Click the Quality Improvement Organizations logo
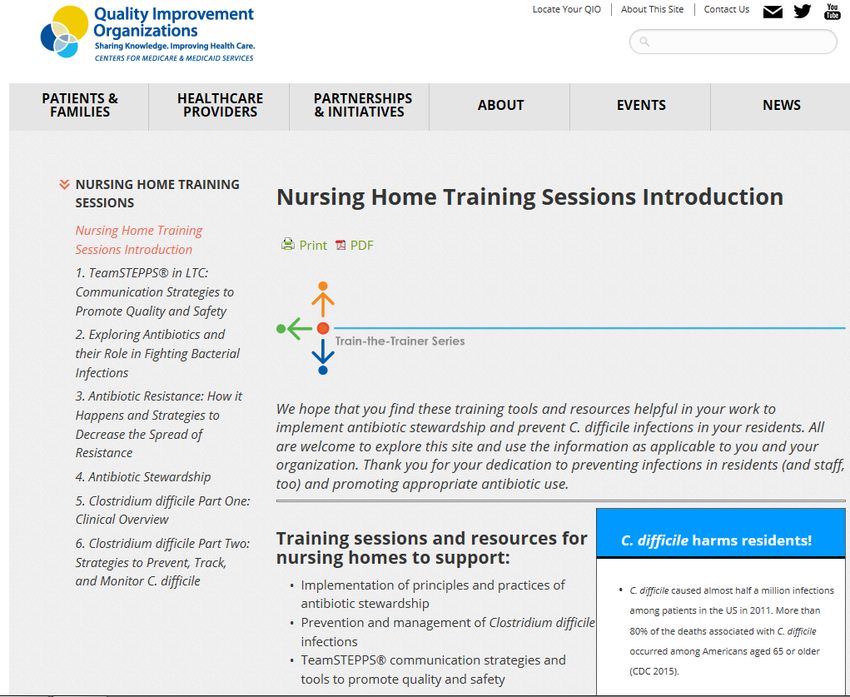This screenshot has height=697, width=850. click(x=147, y=33)
